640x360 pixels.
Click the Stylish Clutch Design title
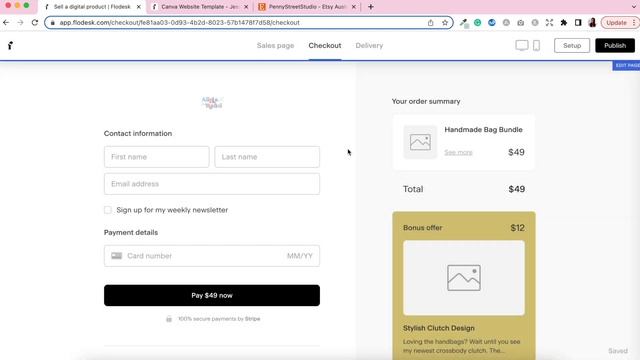(439, 328)
